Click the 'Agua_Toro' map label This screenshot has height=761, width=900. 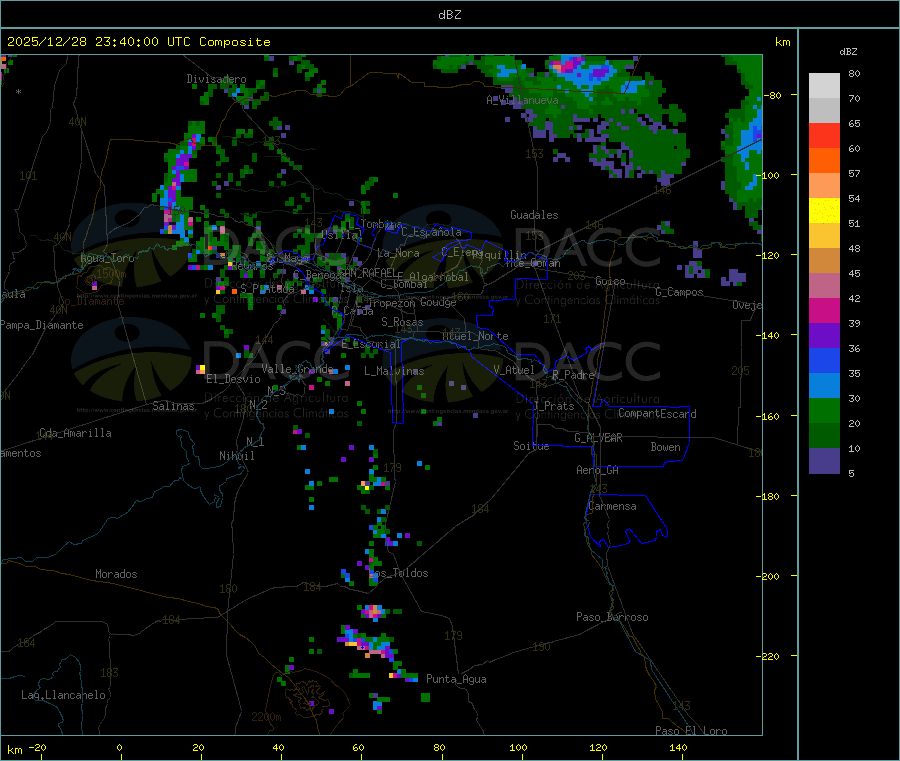point(107,258)
